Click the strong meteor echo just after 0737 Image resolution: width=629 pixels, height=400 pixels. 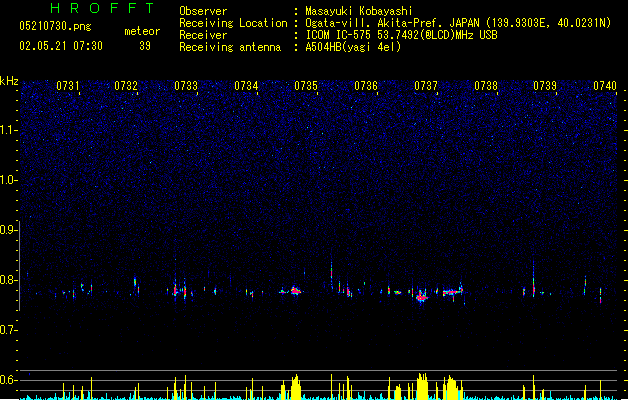(422, 298)
